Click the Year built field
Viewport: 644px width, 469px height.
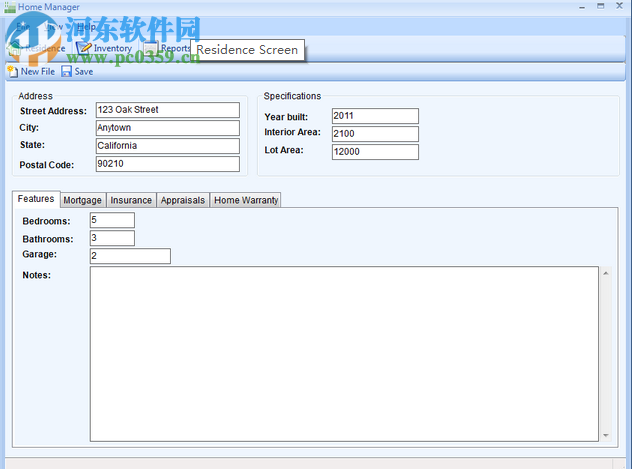click(x=375, y=116)
